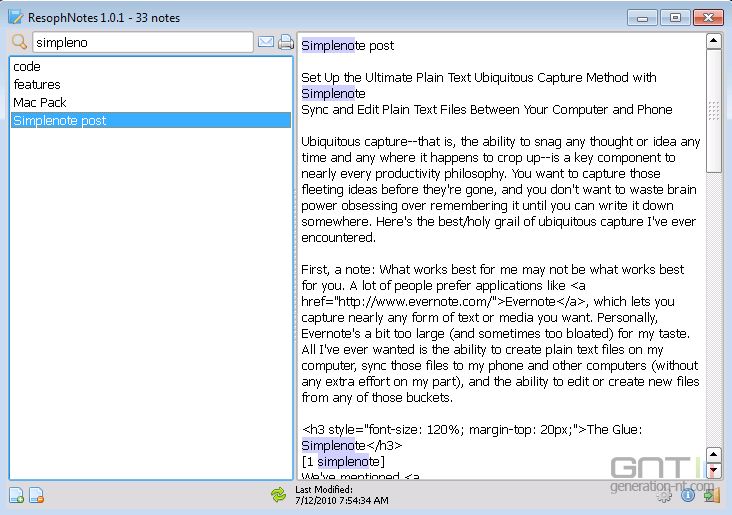Click the '[1 simplenote]' line
Viewport: 732px width, 515px height.
click(343, 462)
